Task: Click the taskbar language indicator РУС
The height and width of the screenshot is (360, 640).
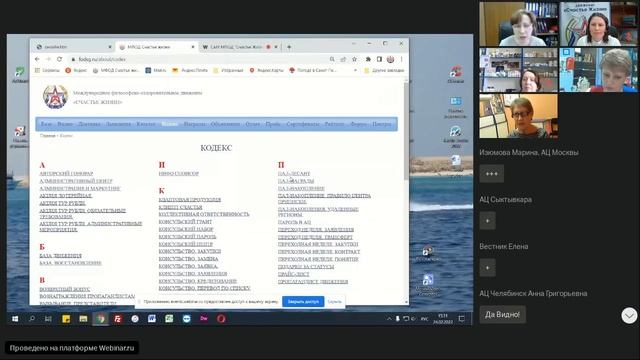Action: click(424, 319)
